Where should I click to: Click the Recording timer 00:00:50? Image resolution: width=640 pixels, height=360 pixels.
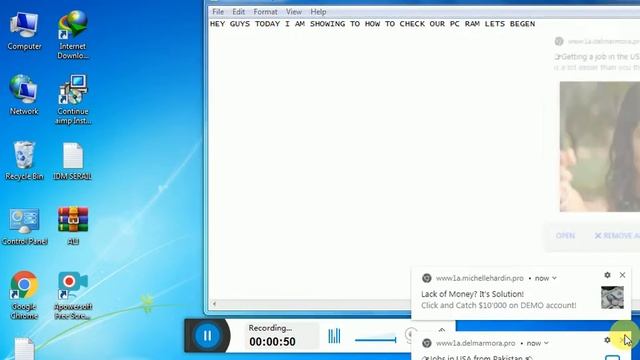[x=272, y=341]
